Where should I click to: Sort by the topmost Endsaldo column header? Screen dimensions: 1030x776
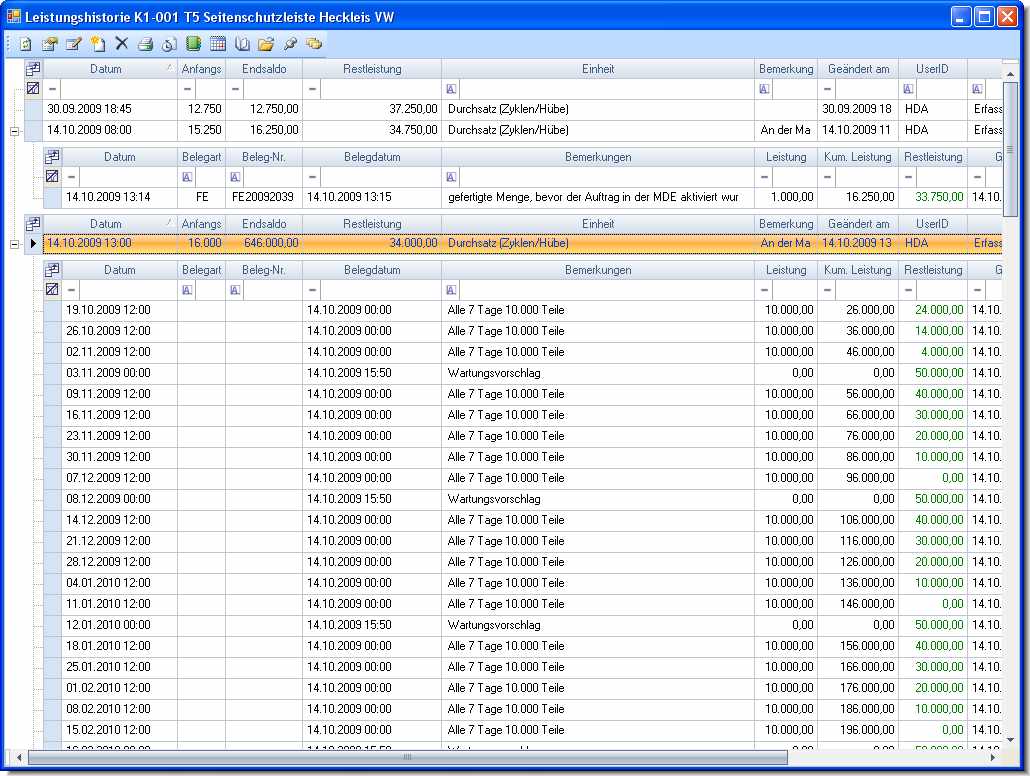pyautogui.click(x=263, y=69)
